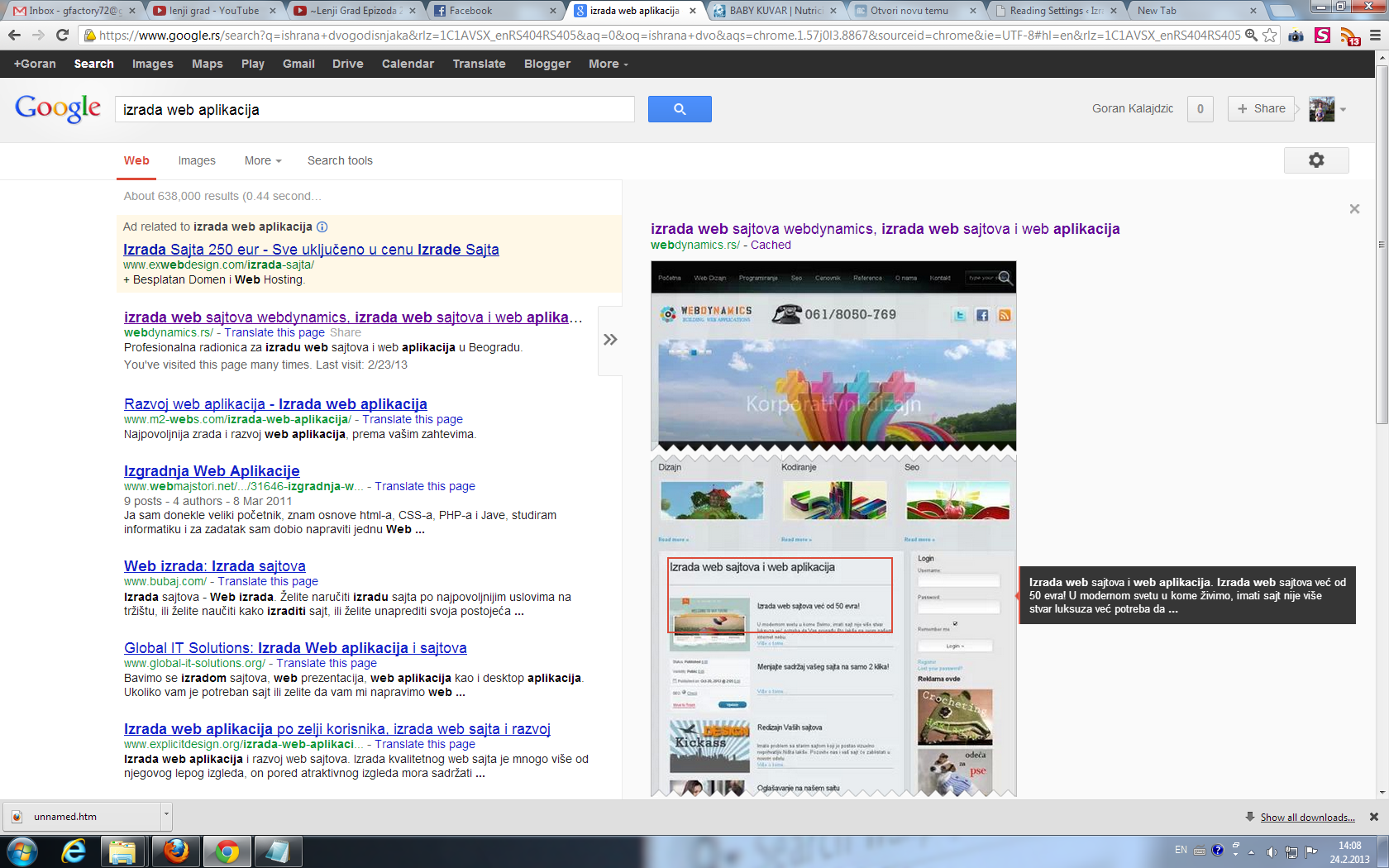This screenshot has width=1389, height=868.
Task: Adjust volume via the speaker tray icon
Action: point(1271,851)
